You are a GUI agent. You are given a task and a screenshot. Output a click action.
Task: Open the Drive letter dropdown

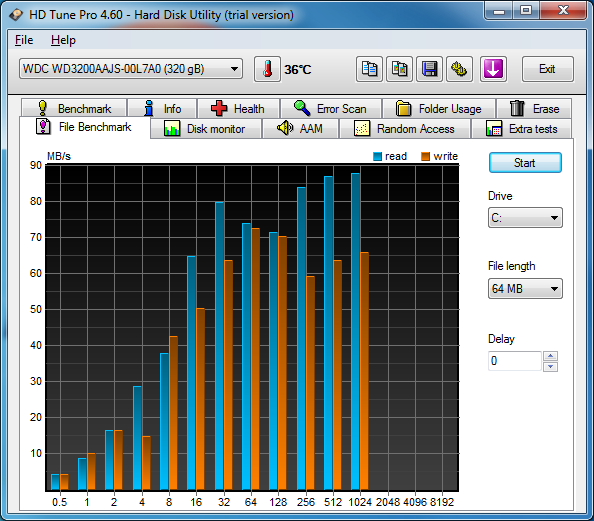point(525,217)
